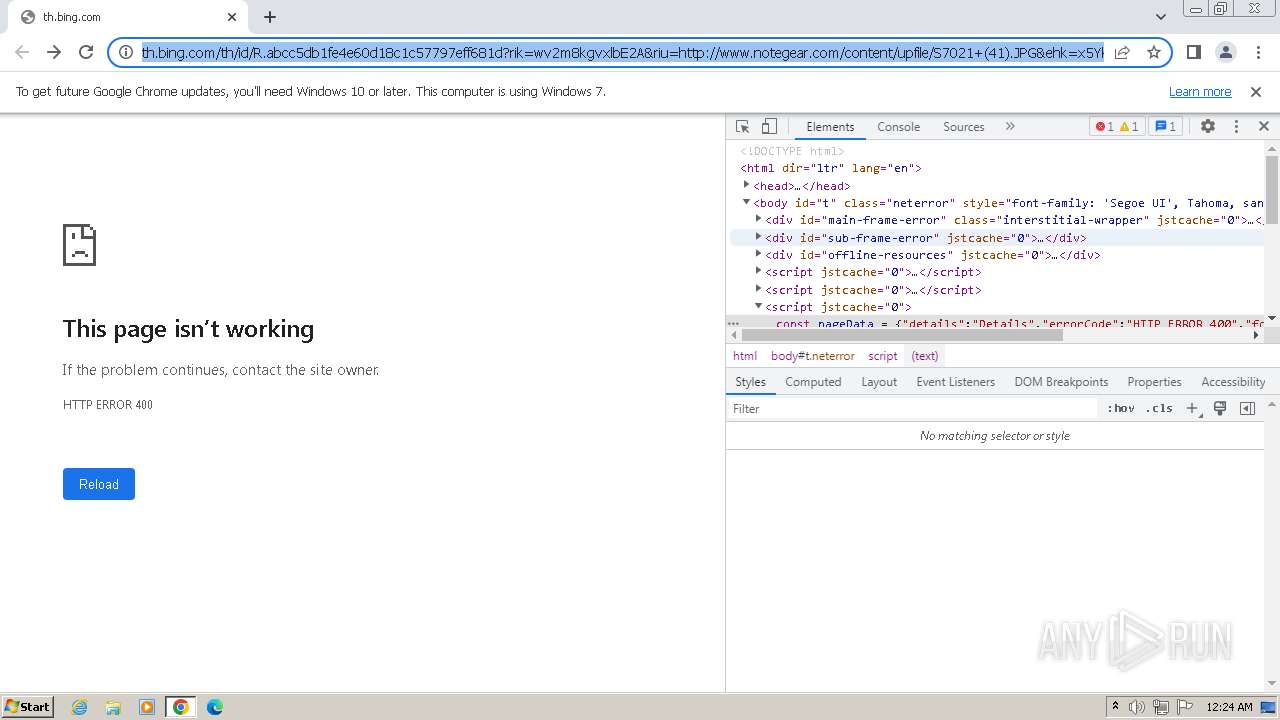Show more DevTools tabs chevron

point(1010,127)
